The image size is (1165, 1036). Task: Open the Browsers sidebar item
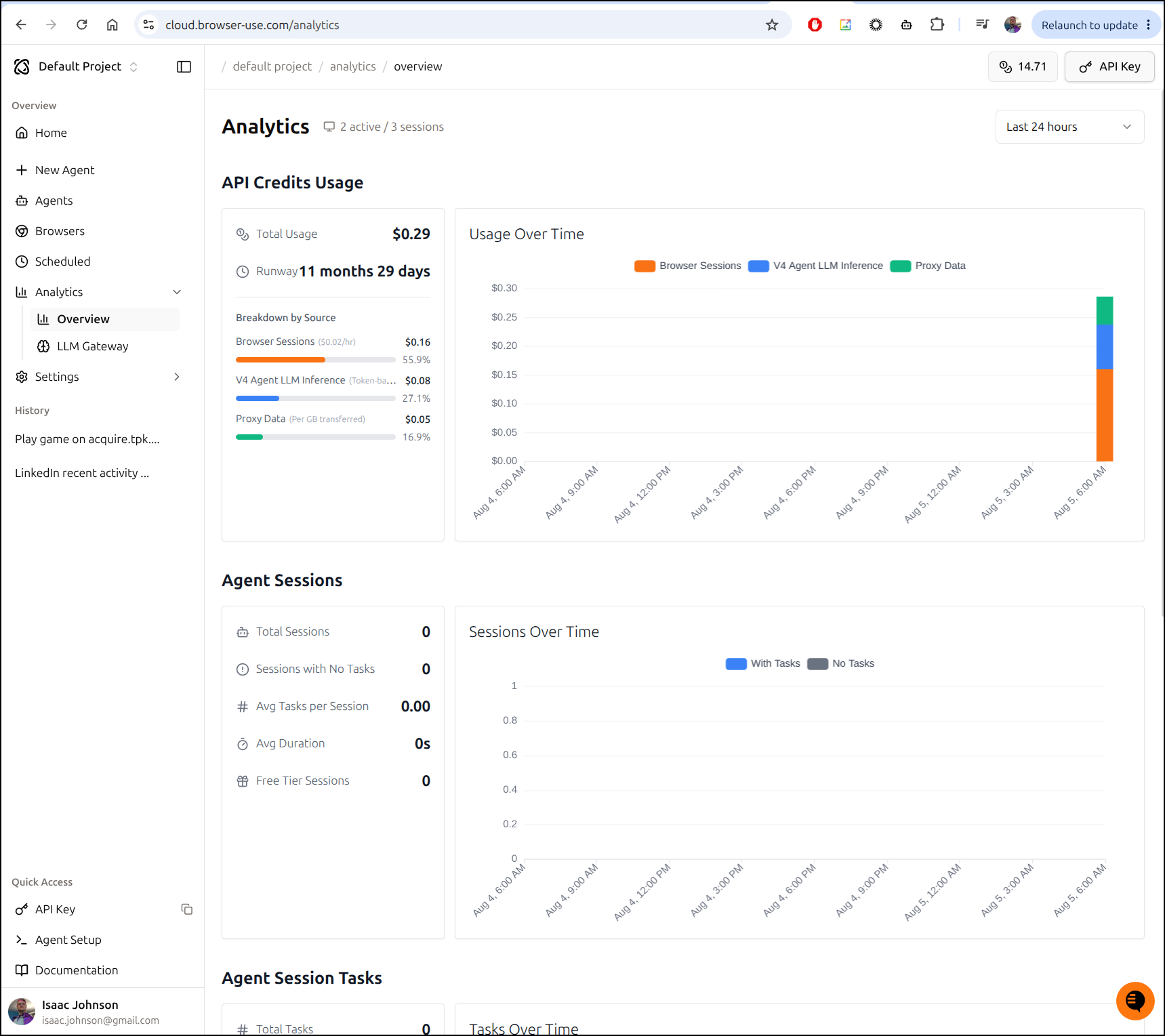click(x=60, y=231)
